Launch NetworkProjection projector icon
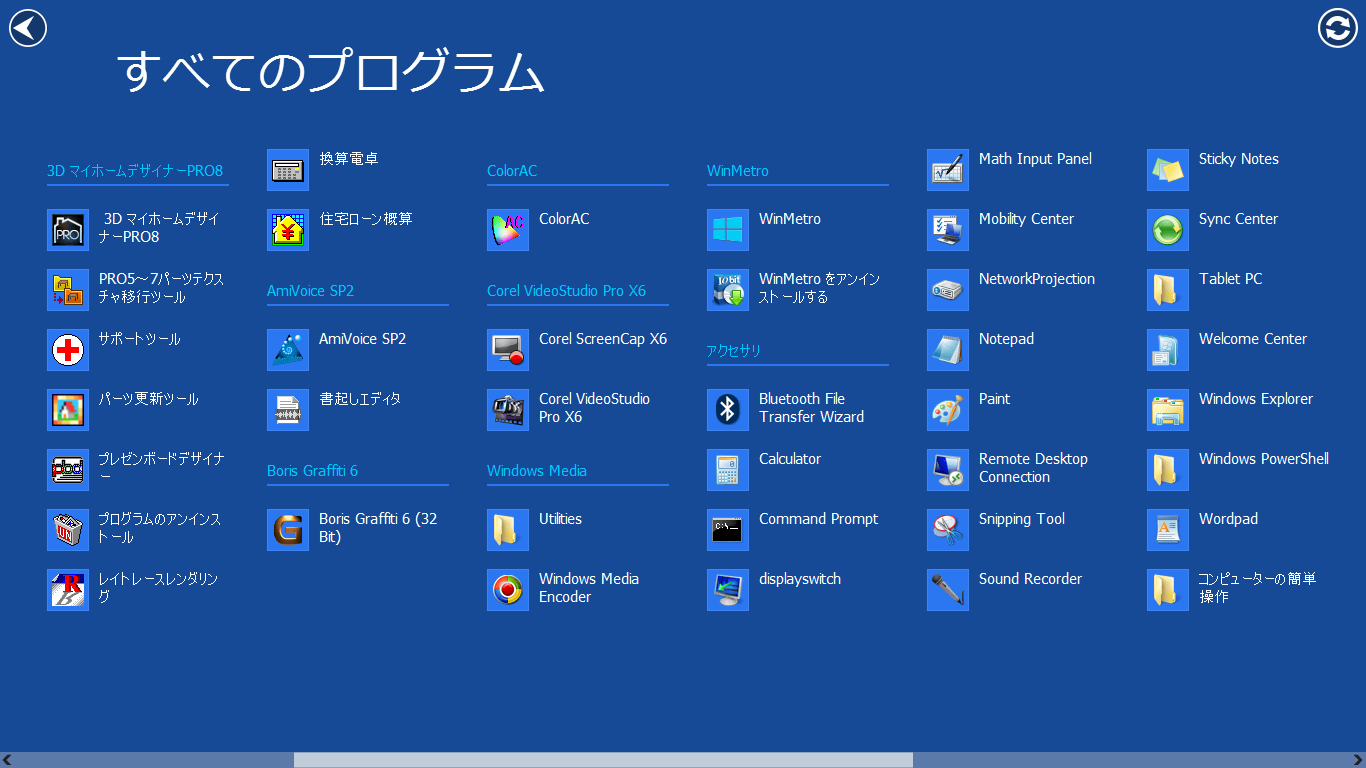Image resolution: width=1366 pixels, height=768 pixels. pos(948,290)
